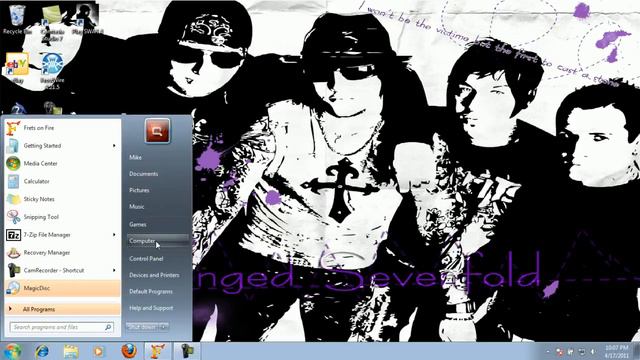640x360 pixels.
Task: Open Music library link
Action: [x=158, y=207]
